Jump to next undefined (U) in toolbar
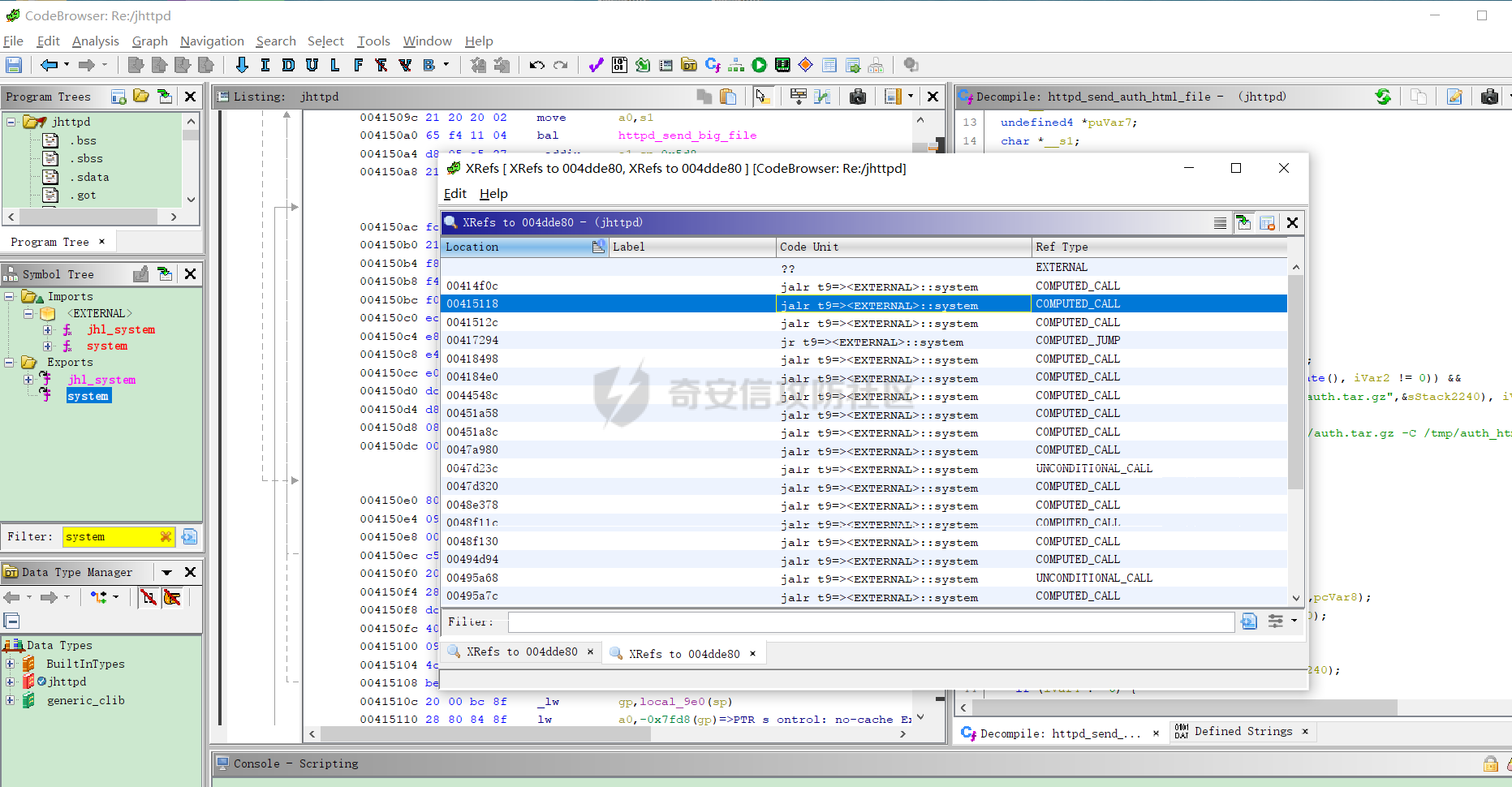The height and width of the screenshot is (787, 1512). [312, 65]
